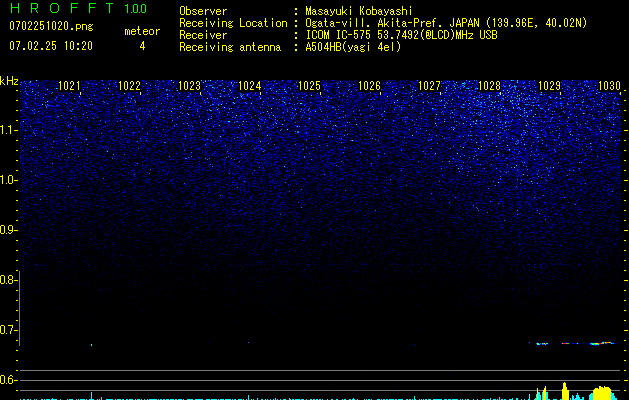Image resolution: width=629 pixels, height=400 pixels.
Task: Click the kHz axis unit label
Action: point(9,81)
